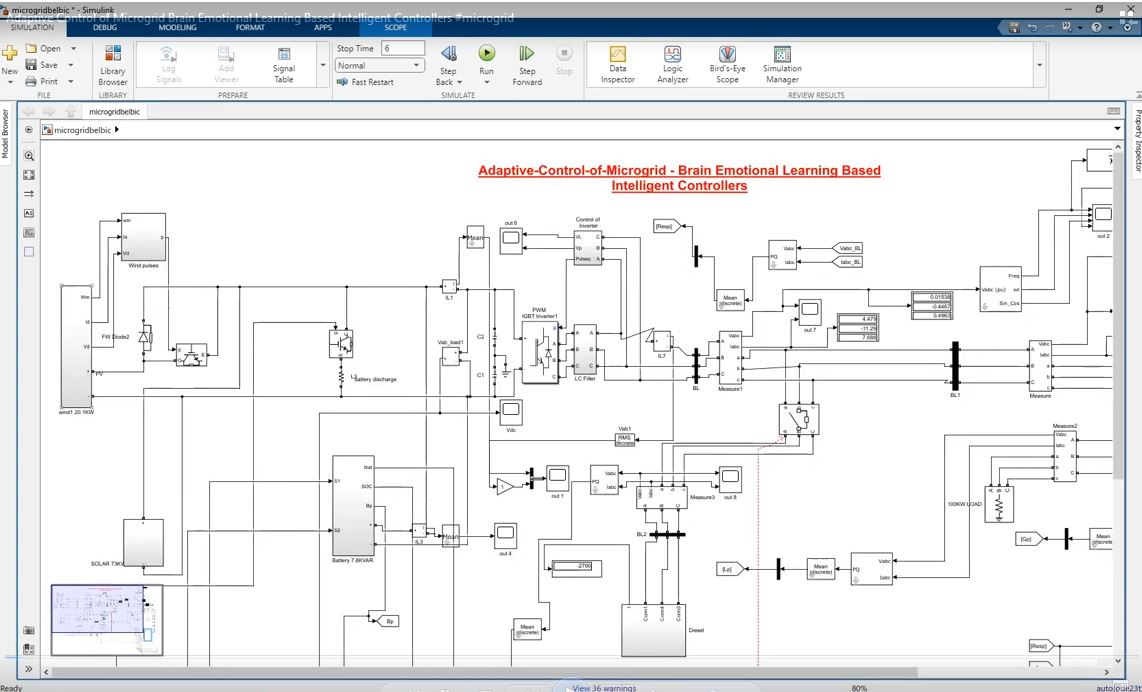Click the scope block labeled out 6

coord(511,241)
